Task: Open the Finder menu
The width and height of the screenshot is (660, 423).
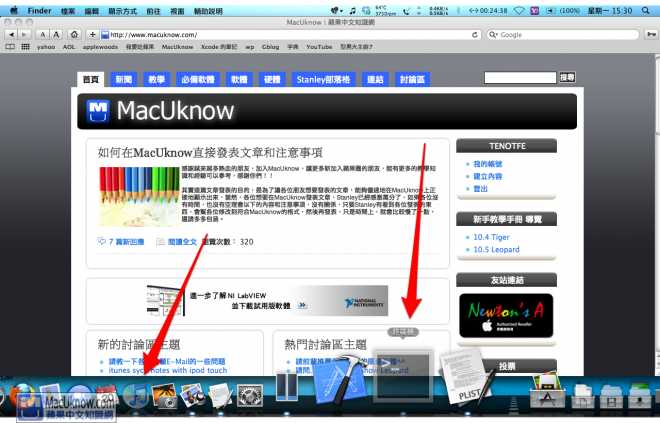Action: coord(40,11)
